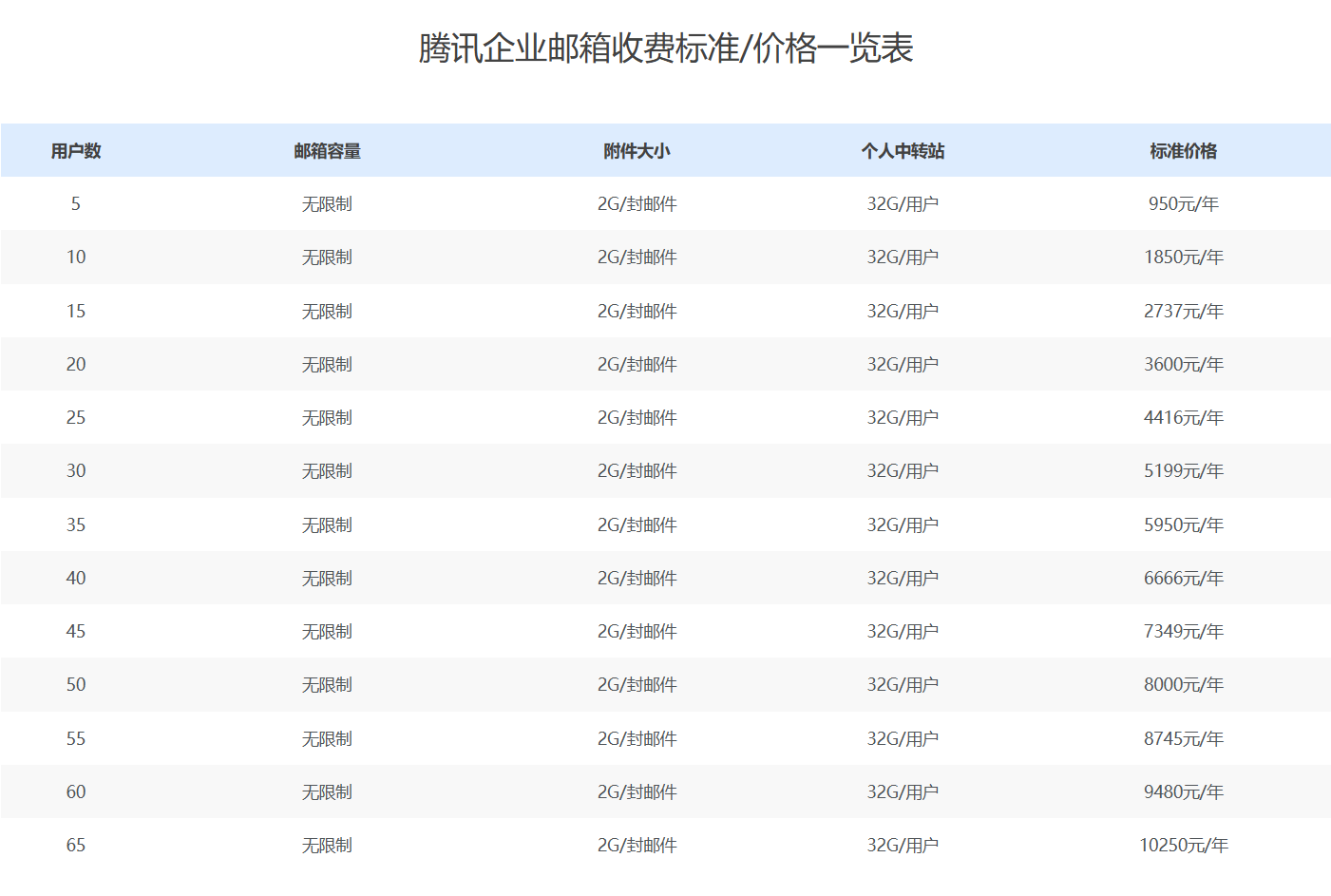Image resolution: width=1331 pixels, height=896 pixels.
Task: Select the 55 user count cell
Action: click(x=76, y=738)
